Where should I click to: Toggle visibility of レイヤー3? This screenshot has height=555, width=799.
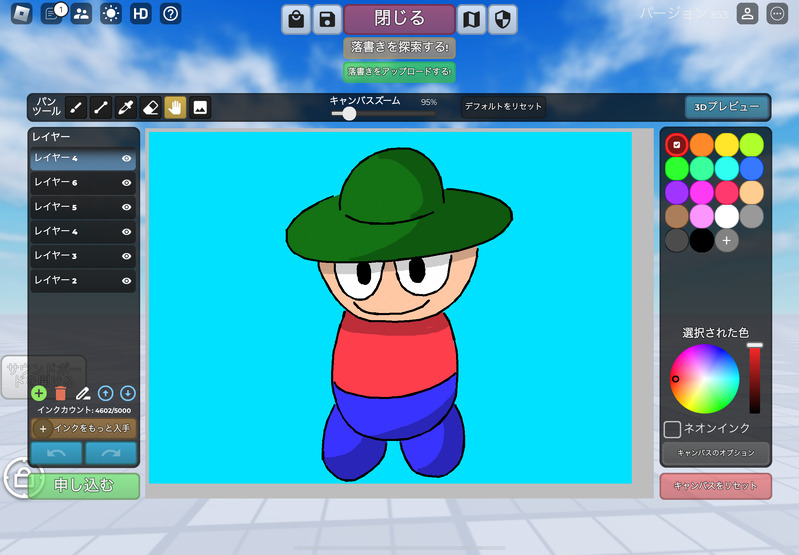[126, 256]
